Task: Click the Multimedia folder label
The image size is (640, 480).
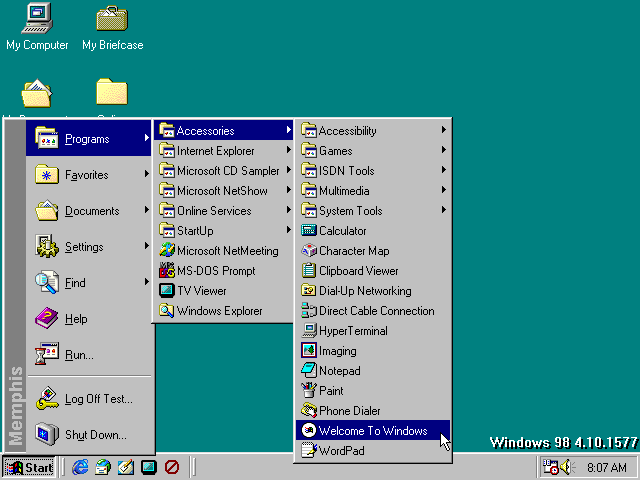Action: point(344,191)
